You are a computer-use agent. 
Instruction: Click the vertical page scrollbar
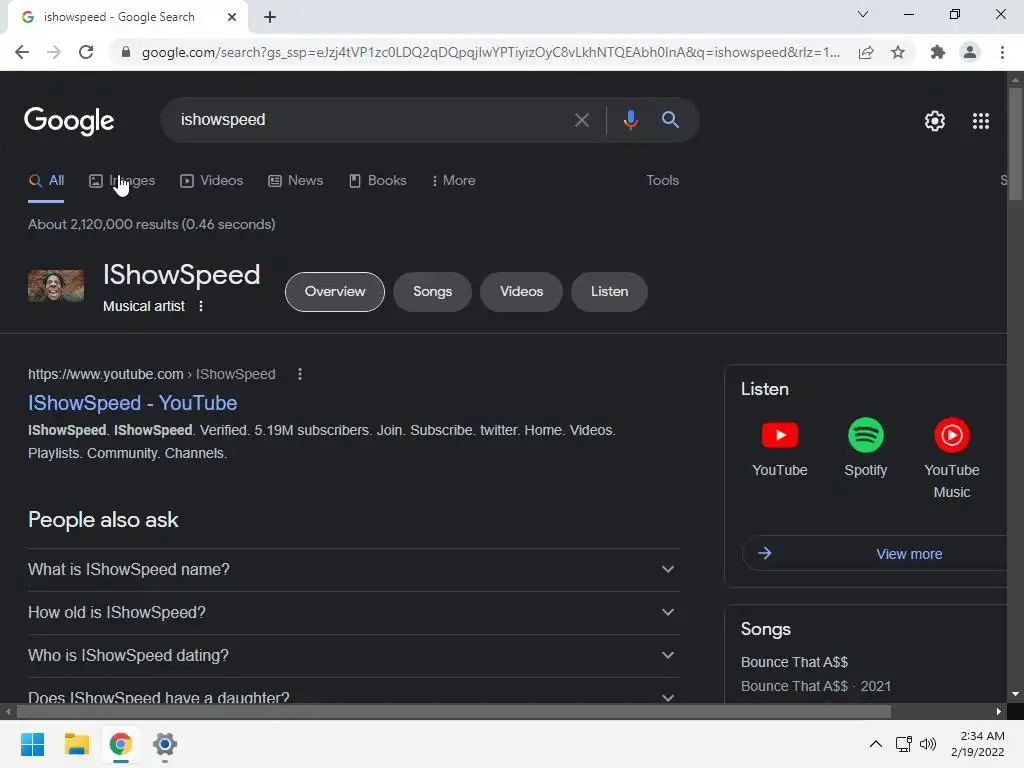coord(1015,144)
